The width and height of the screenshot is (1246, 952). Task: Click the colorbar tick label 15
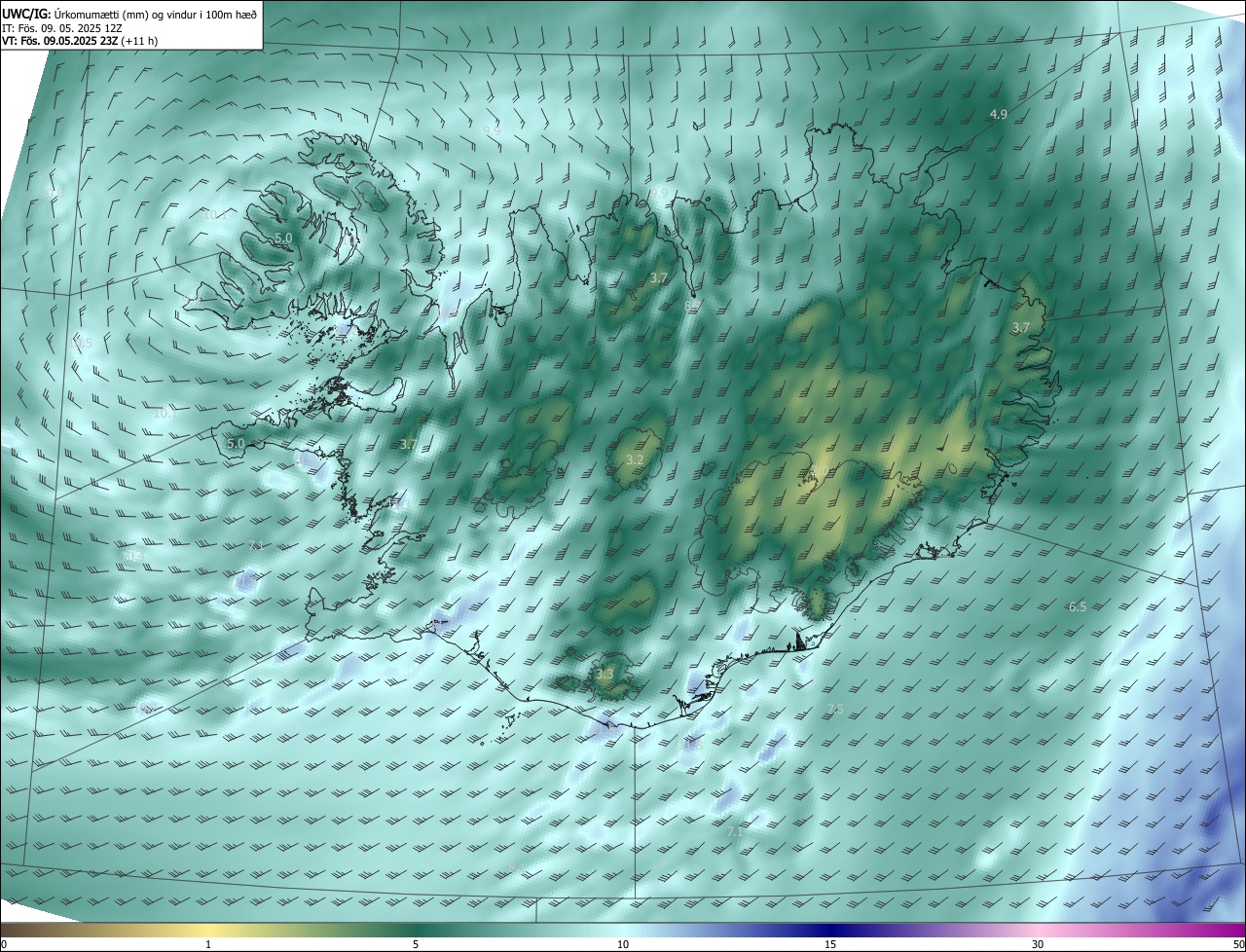[x=830, y=944]
